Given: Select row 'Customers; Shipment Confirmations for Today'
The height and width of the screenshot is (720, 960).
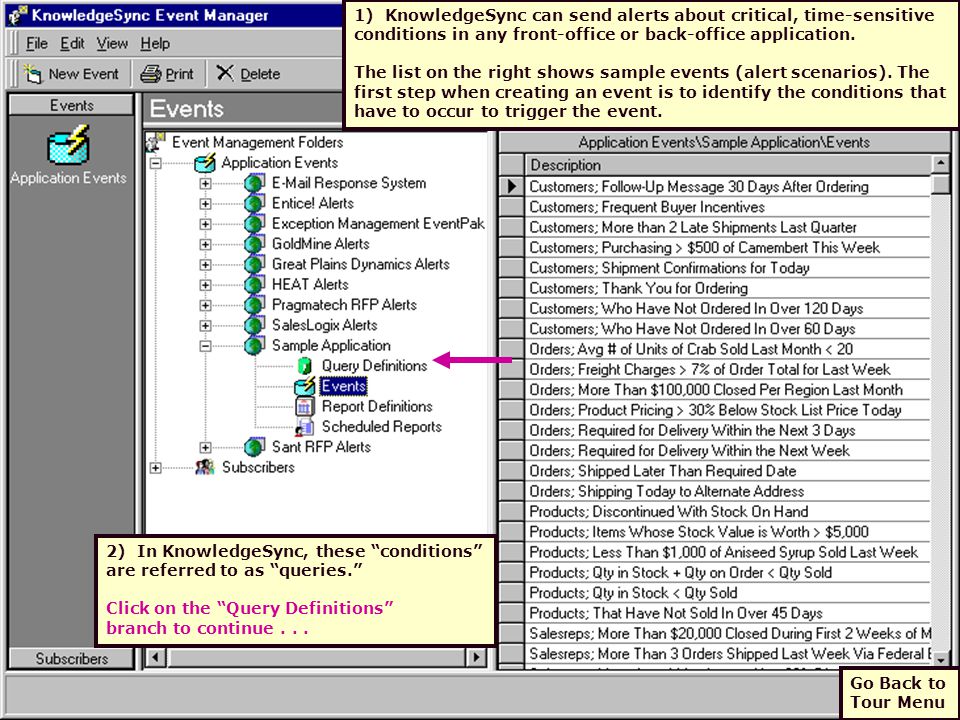Looking at the screenshot, I should [727, 268].
